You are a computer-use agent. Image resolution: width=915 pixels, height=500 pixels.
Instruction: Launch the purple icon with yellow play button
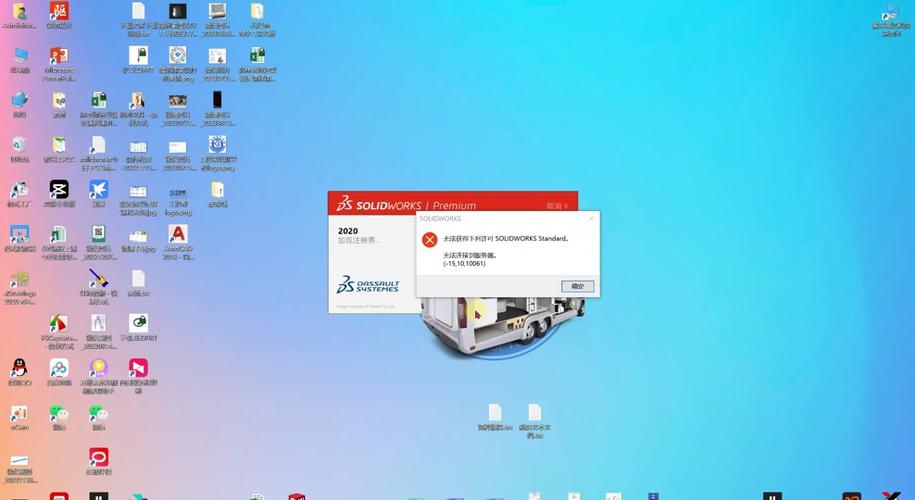(99, 376)
